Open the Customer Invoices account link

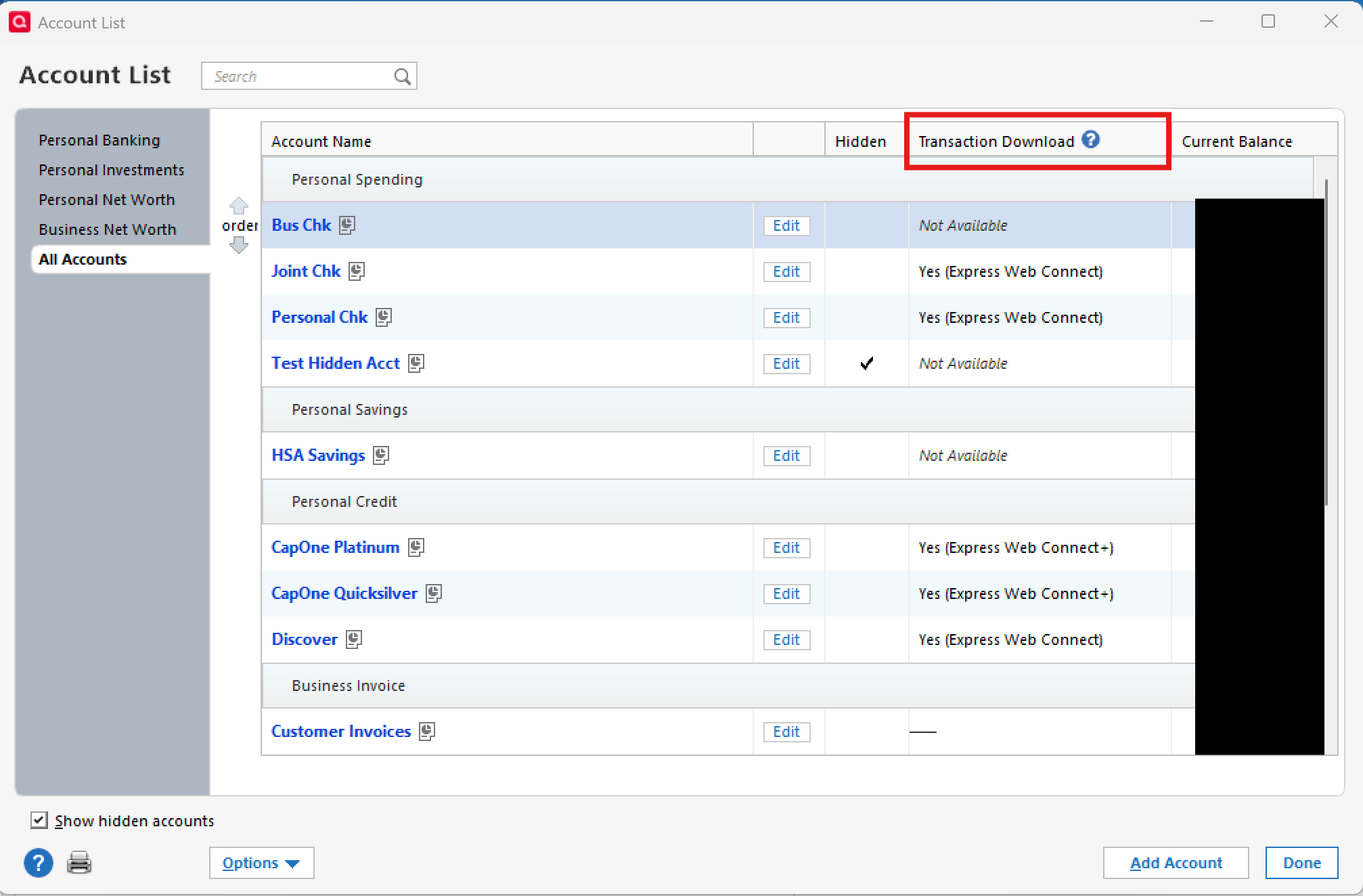(x=341, y=731)
